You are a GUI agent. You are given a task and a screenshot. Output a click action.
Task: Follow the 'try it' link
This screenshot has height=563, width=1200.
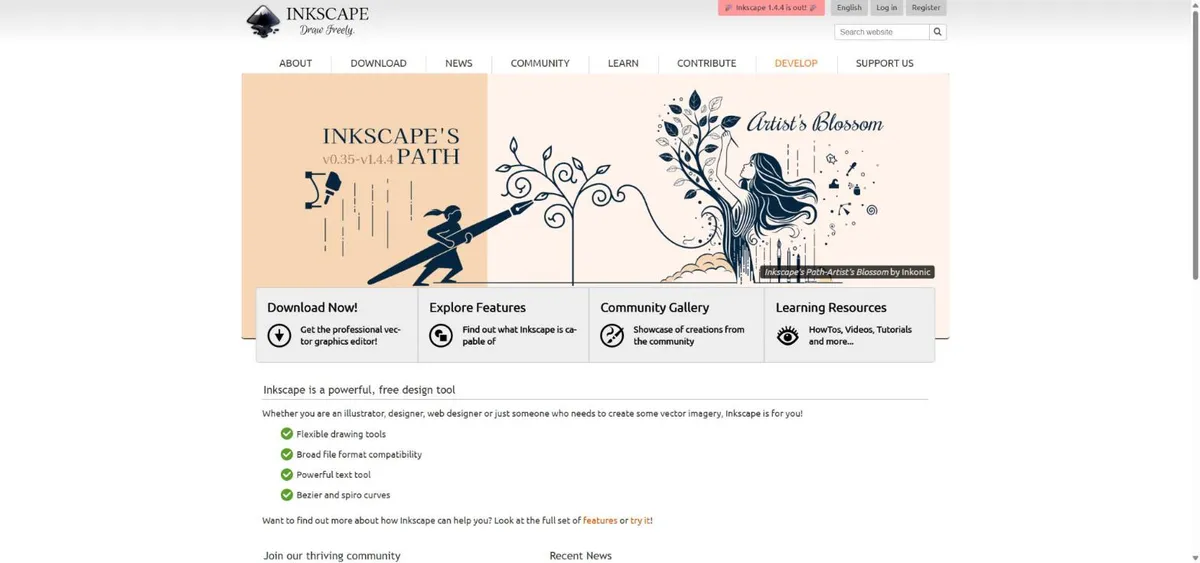(640, 521)
